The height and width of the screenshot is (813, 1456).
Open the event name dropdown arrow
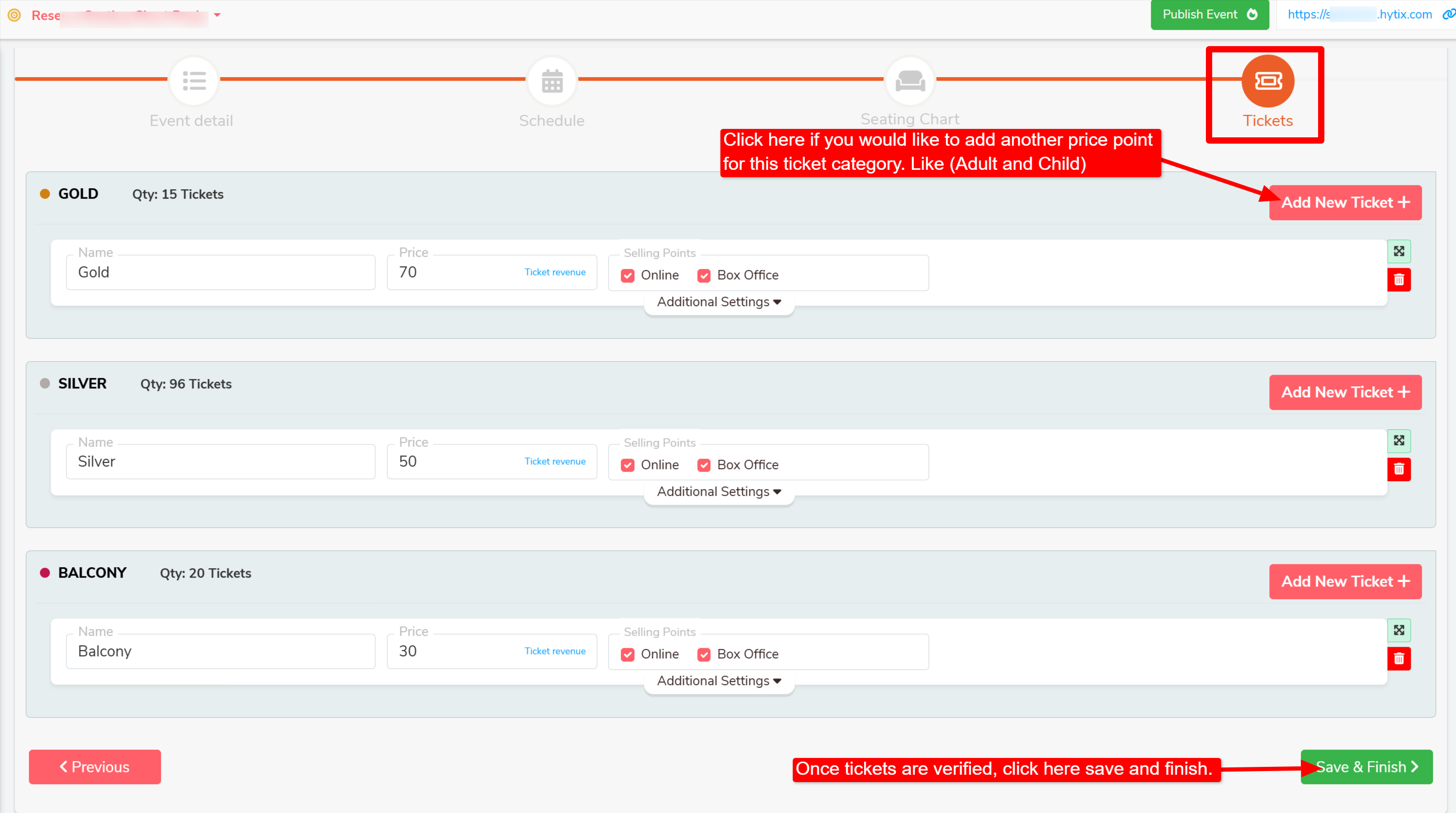(x=217, y=15)
